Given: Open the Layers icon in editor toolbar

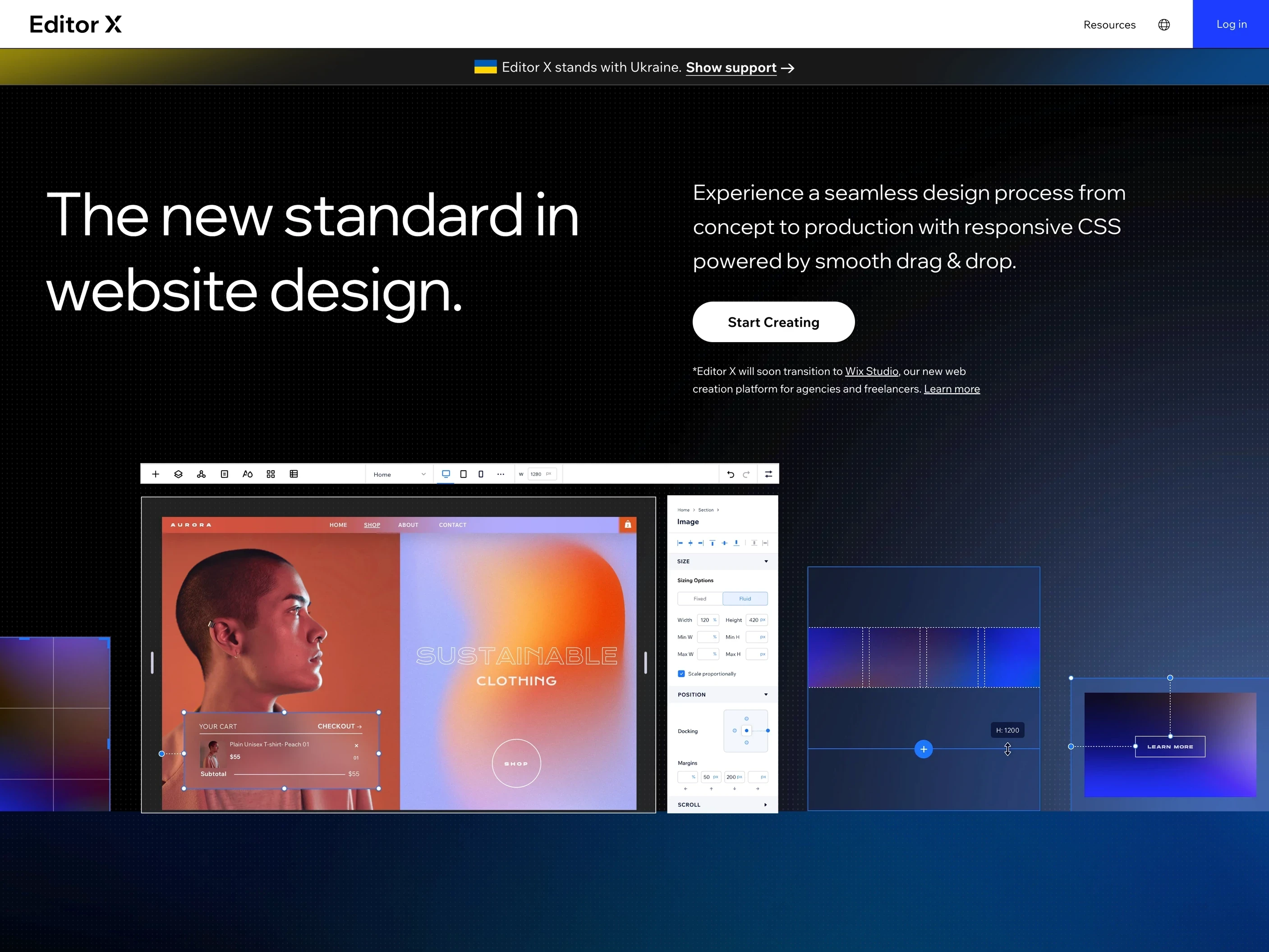Looking at the screenshot, I should pos(179,474).
